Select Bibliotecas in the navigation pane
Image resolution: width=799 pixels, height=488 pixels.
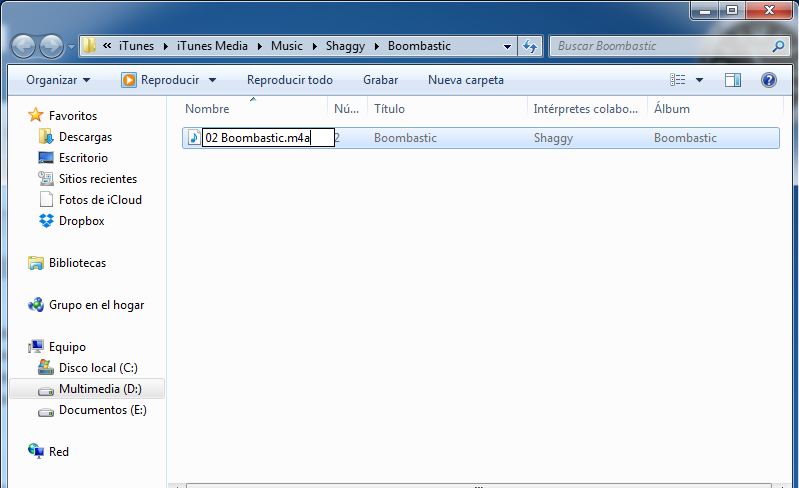pos(77,263)
